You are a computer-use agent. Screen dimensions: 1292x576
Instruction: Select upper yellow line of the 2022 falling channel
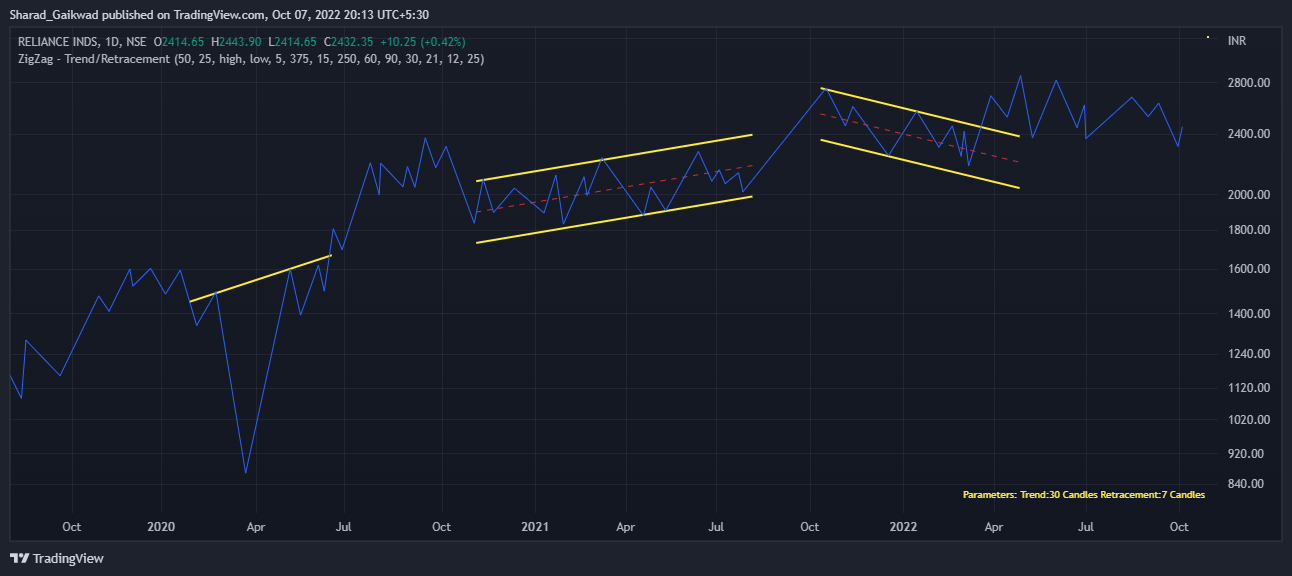pos(920,112)
